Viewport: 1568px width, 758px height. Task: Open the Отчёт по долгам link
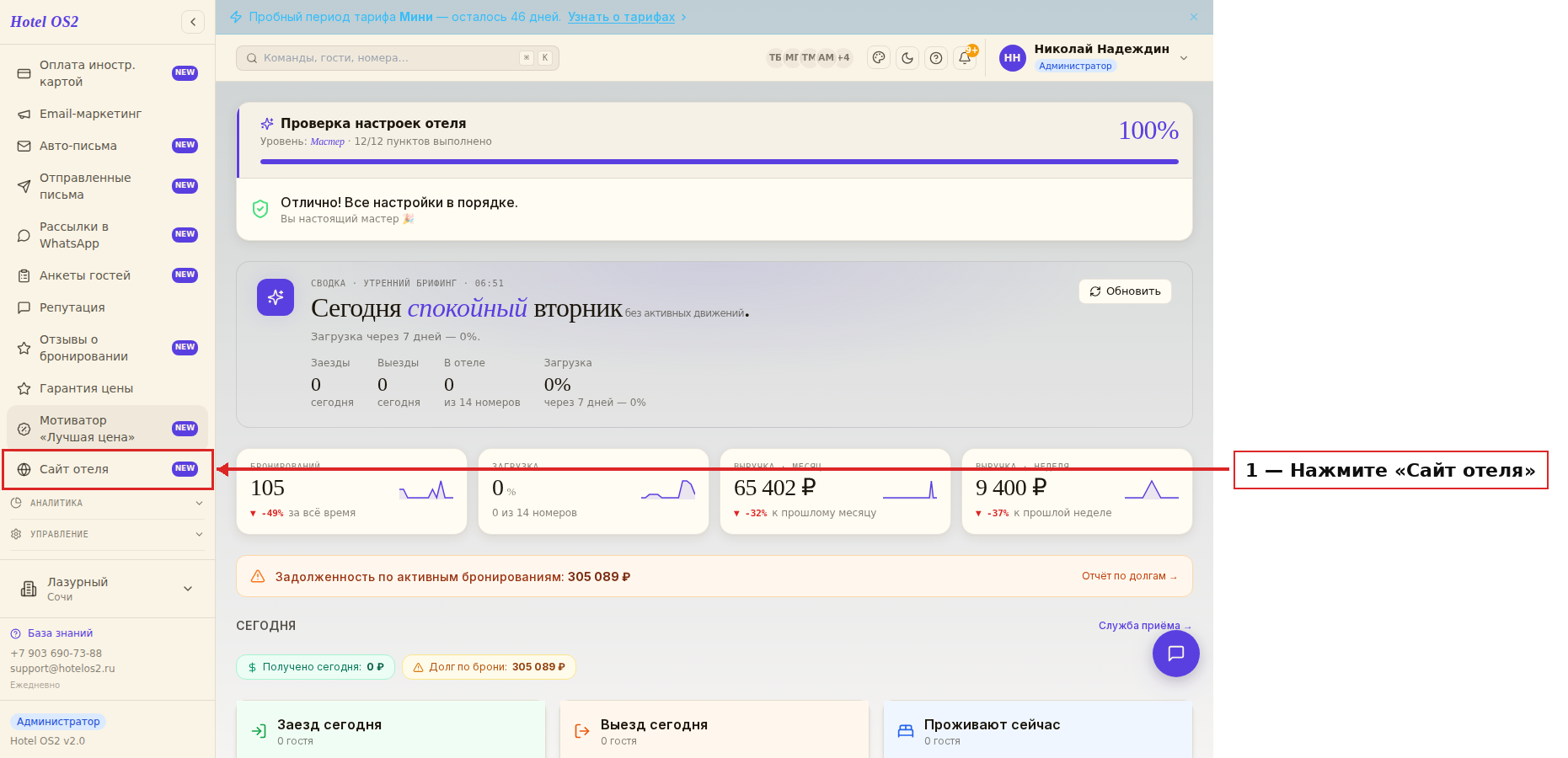pos(1129,576)
